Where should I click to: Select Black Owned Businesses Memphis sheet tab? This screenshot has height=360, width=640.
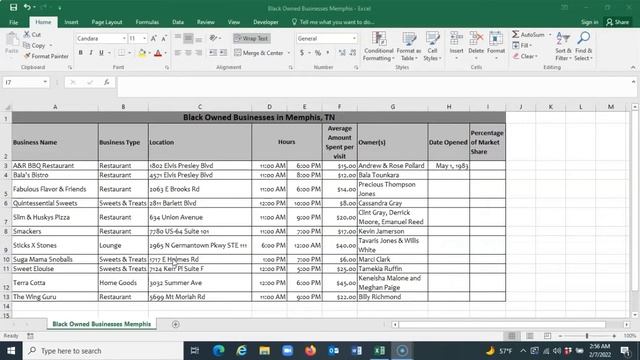[x=101, y=324]
